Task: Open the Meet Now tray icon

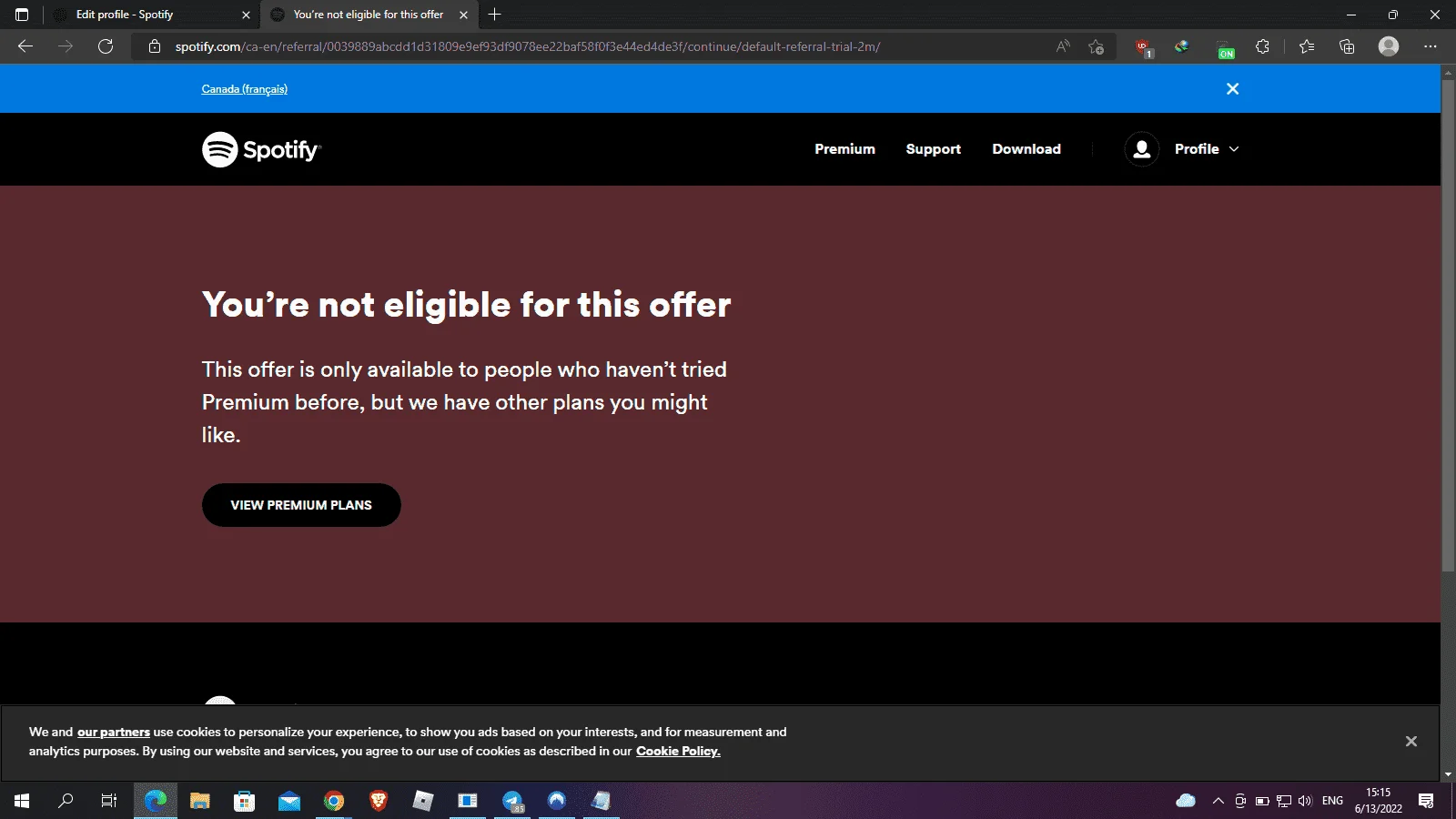Action: point(1240,801)
